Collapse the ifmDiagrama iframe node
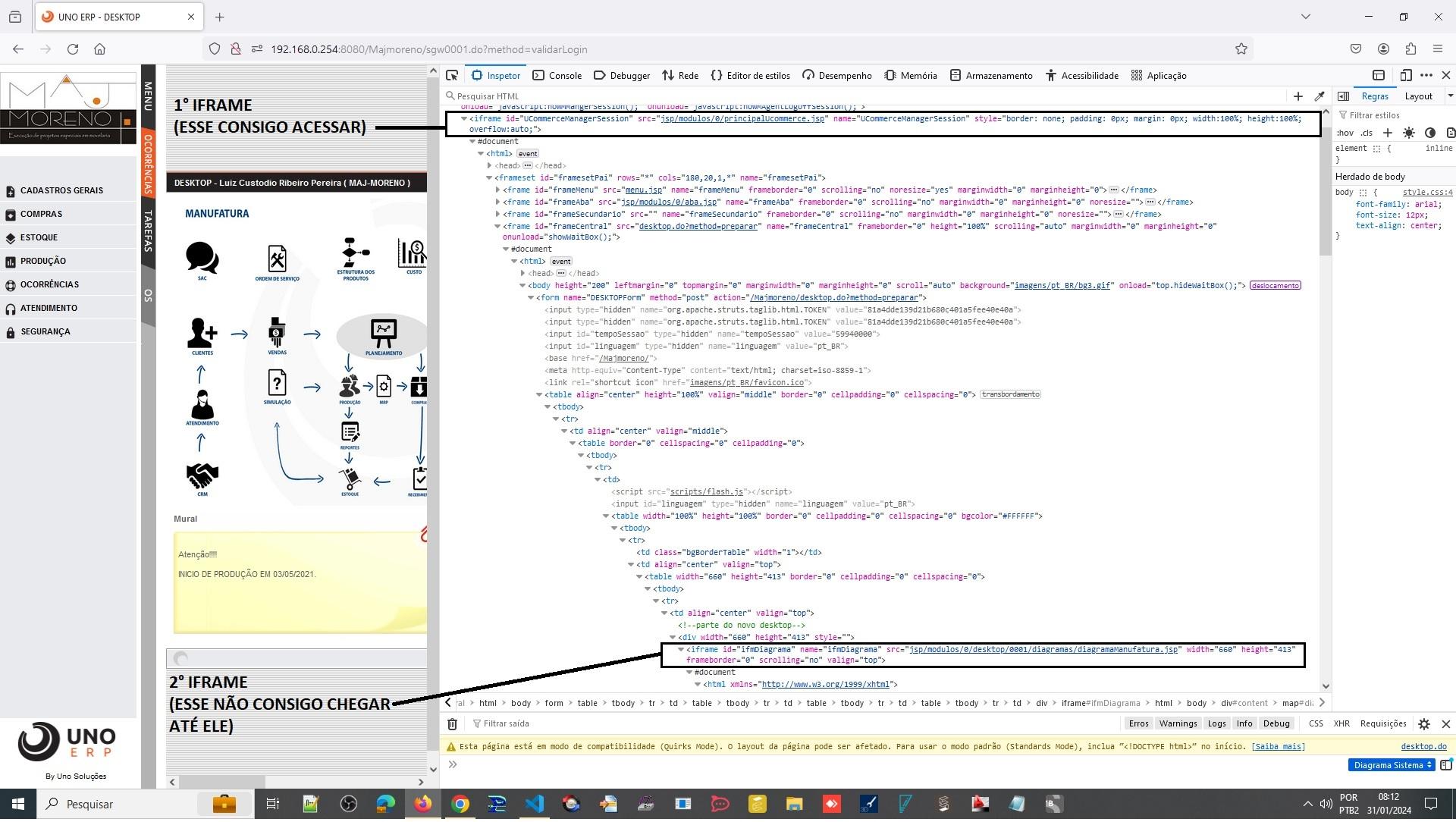1456x822 pixels. [680, 650]
